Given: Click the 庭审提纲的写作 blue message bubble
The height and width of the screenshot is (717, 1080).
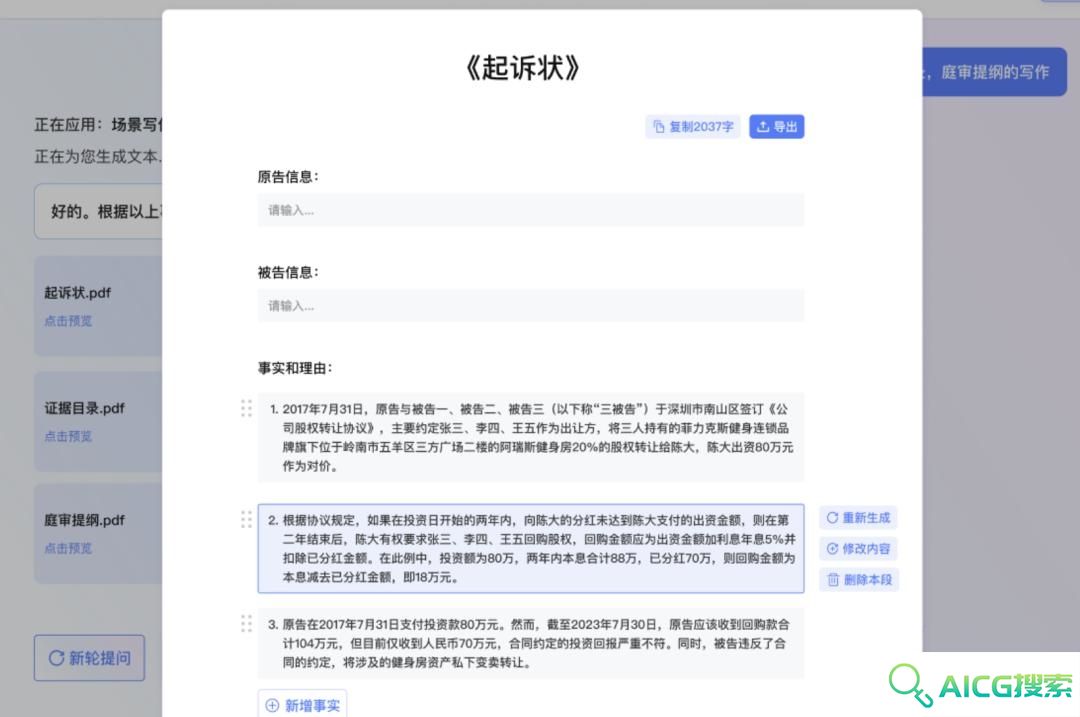Looking at the screenshot, I should point(995,72).
